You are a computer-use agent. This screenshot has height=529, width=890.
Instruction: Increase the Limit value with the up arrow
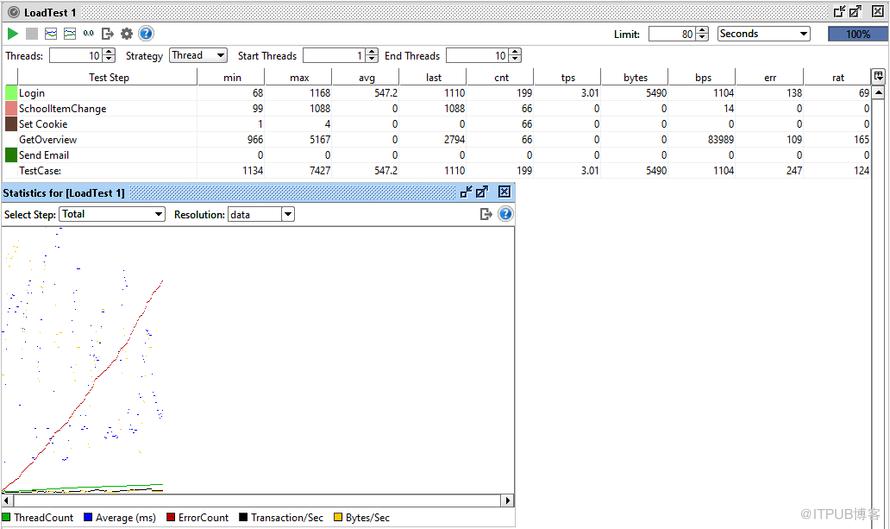click(x=702, y=31)
